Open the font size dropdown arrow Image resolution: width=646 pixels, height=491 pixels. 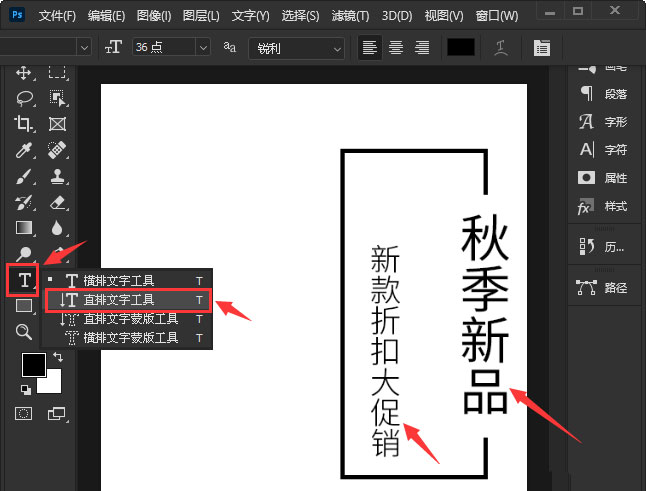point(203,48)
